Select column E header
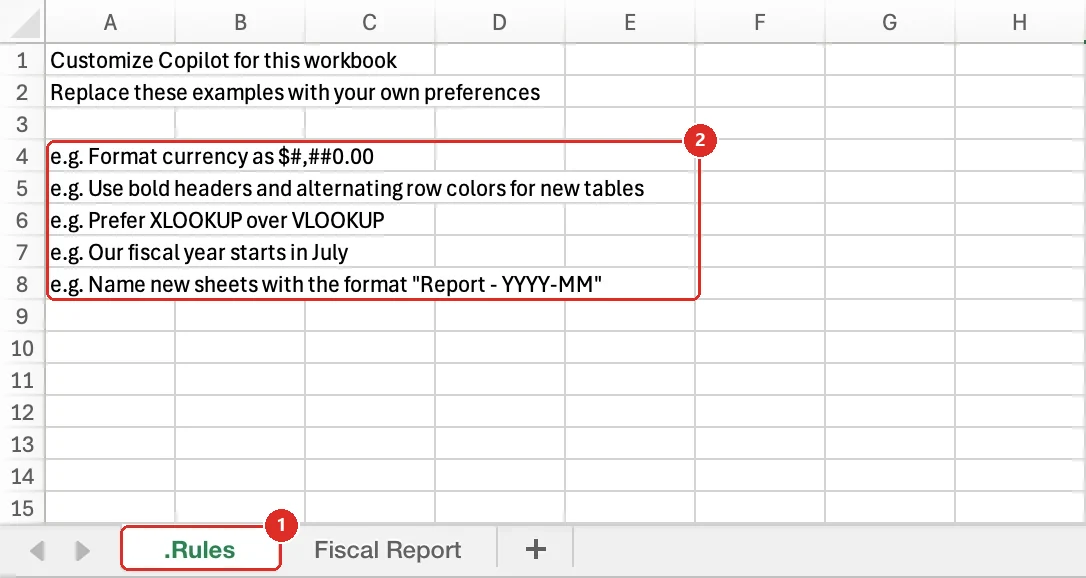1086x578 pixels. pos(630,22)
